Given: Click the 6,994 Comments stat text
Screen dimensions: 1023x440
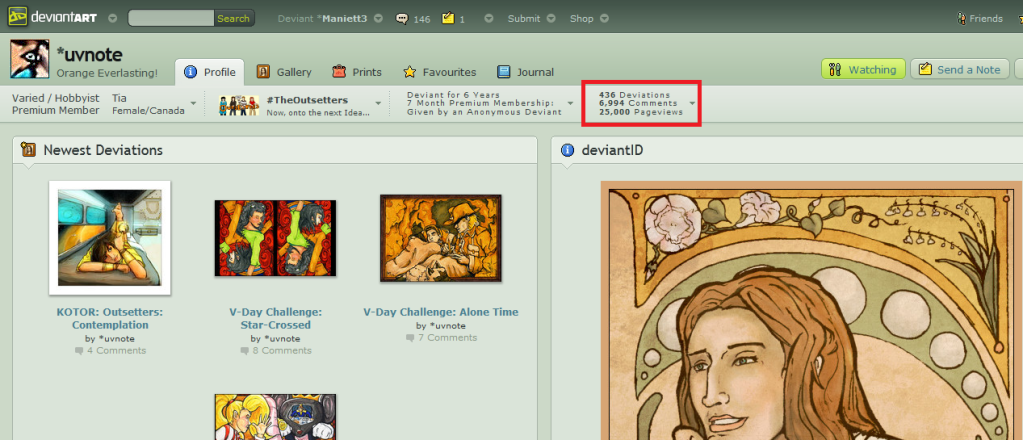Looking at the screenshot, I should click(638, 103).
